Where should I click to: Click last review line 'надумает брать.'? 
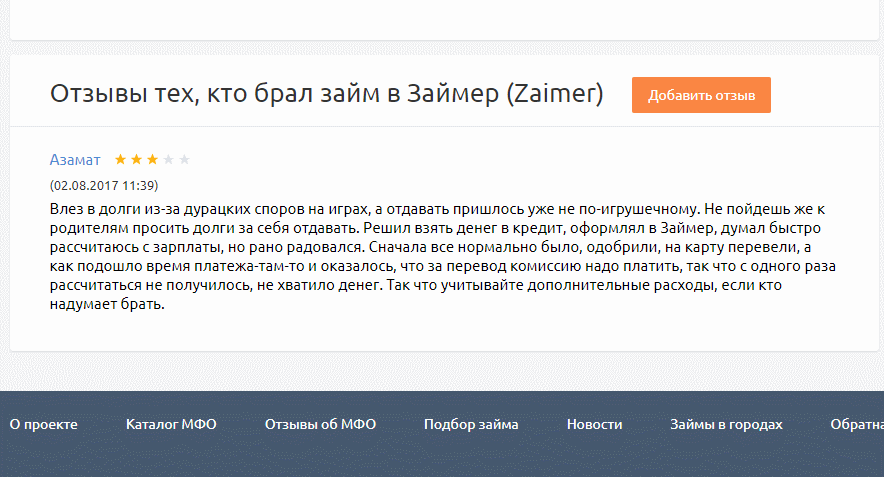click(107, 304)
